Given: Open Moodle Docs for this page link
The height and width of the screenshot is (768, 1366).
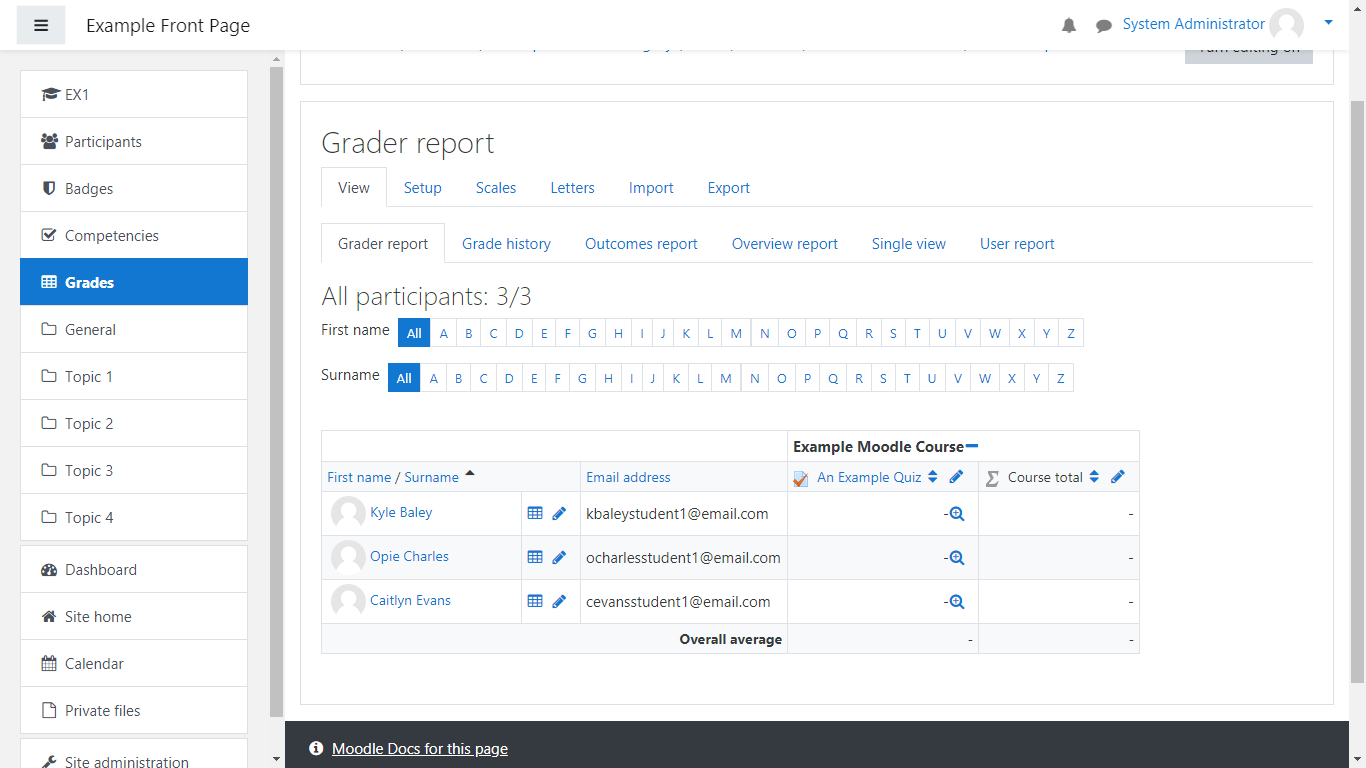Looking at the screenshot, I should coord(419,749).
